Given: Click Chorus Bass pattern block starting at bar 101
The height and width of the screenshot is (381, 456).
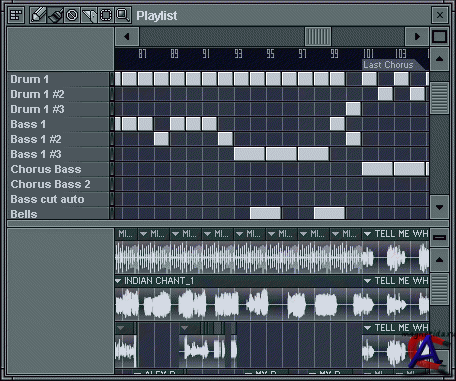Looking at the screenshot, I should pyautogui.click(x=377, y=169).
